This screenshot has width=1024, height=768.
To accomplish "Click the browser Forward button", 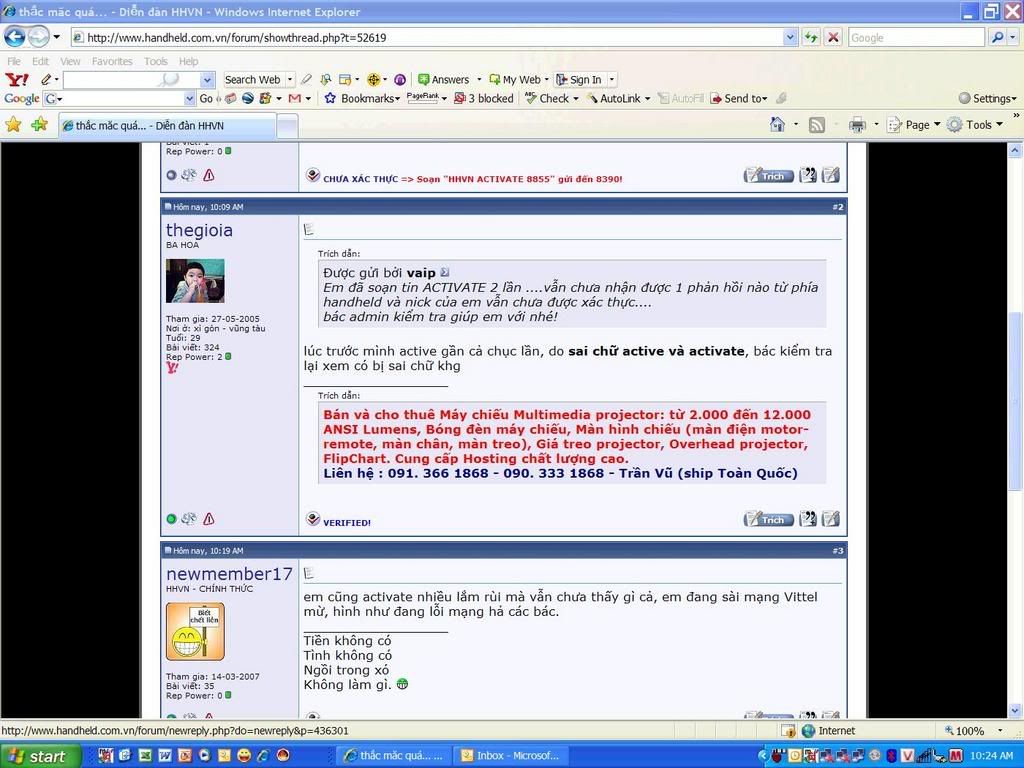I will coord(38,37).
